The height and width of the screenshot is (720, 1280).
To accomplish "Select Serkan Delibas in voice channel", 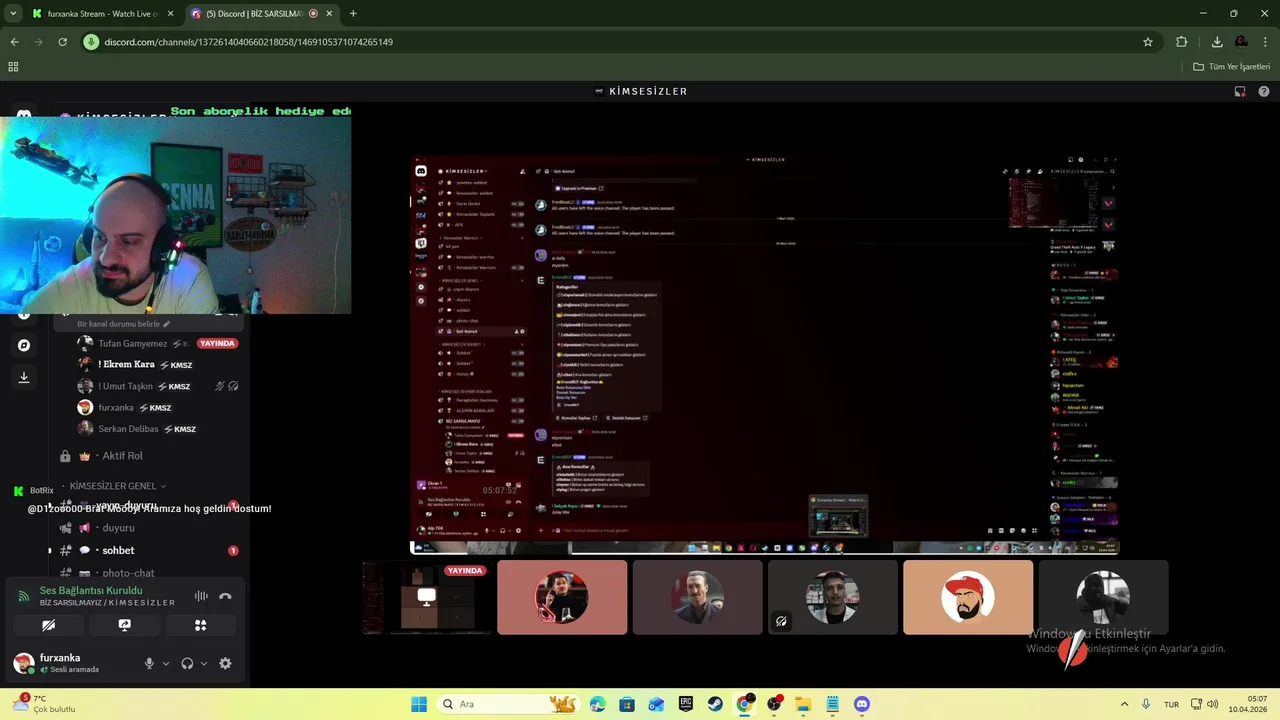I will 128,429.
